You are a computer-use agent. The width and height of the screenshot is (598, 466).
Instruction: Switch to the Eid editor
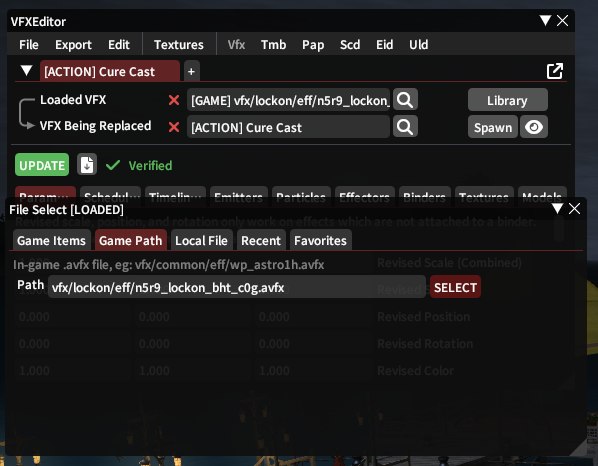click(384, 45)
